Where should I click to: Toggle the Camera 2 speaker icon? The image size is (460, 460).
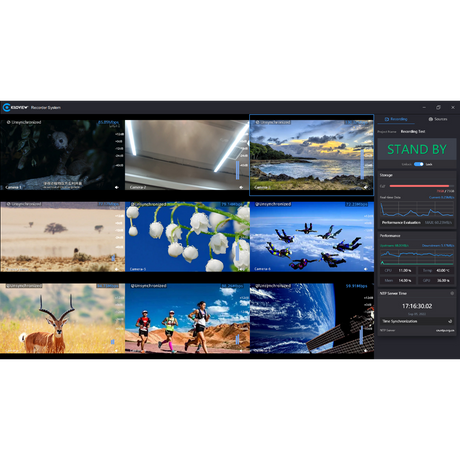pos(241,187)
